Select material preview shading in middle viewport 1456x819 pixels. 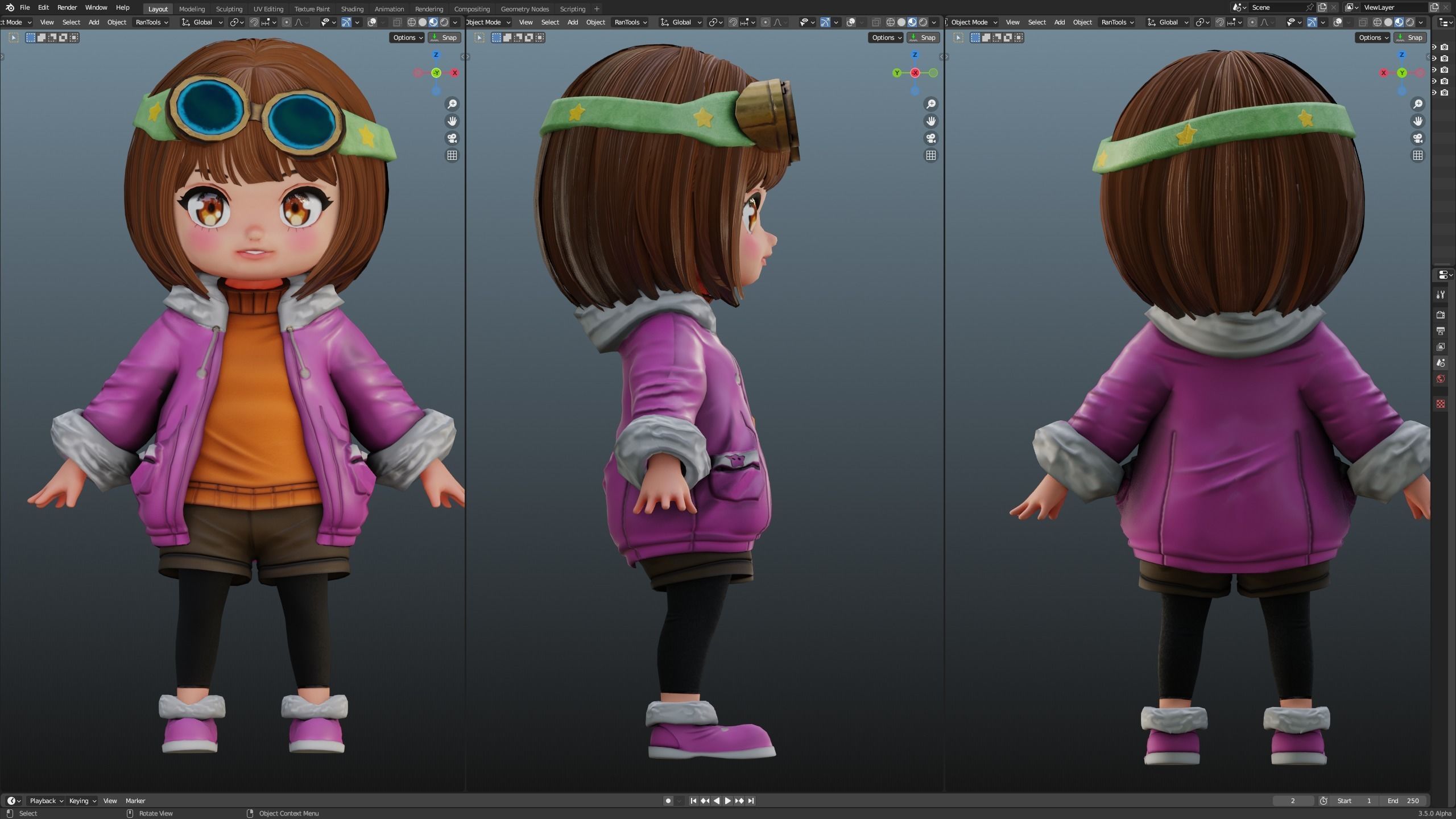point(912,22)
